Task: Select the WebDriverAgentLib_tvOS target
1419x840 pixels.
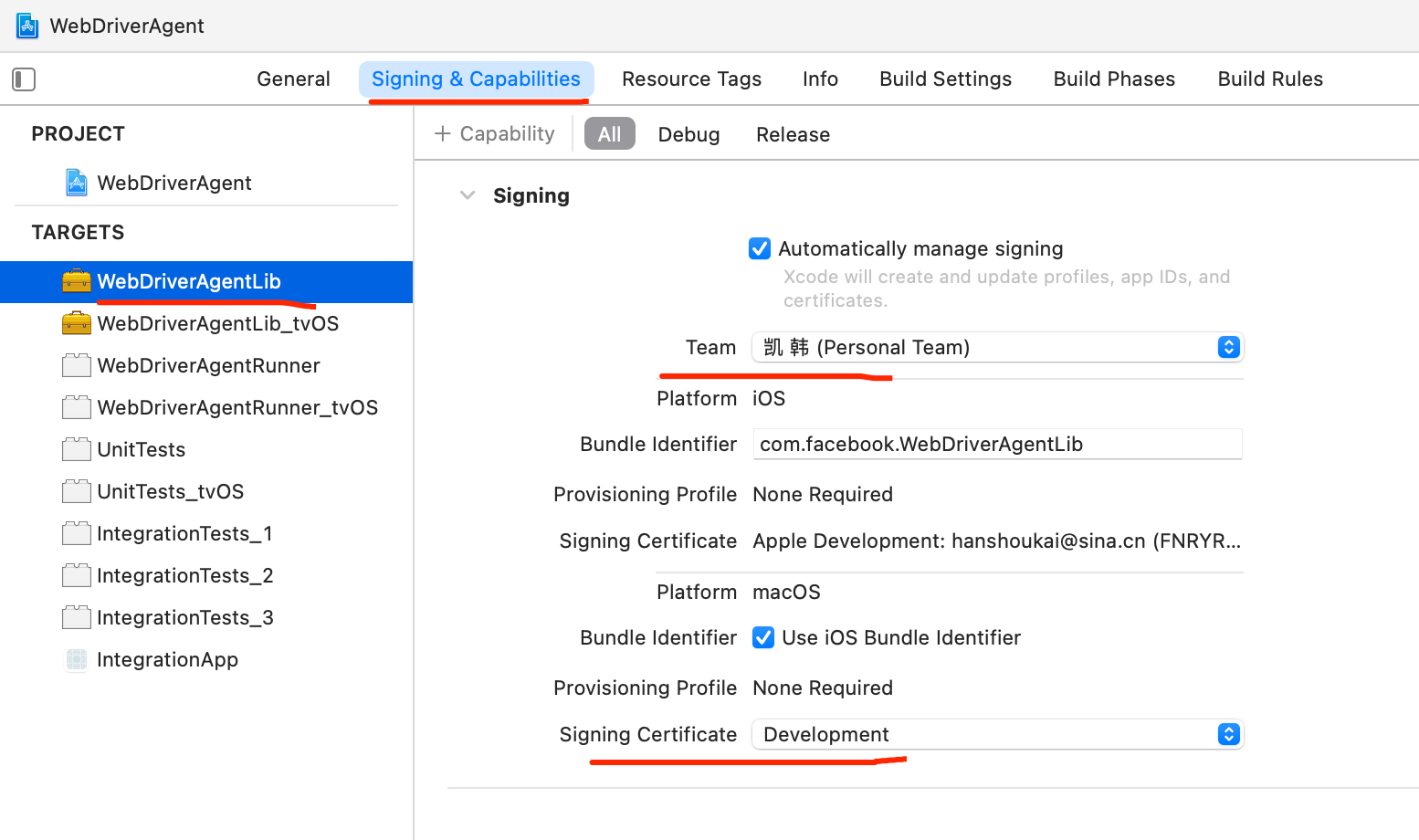Action: (x=206, y=323)
